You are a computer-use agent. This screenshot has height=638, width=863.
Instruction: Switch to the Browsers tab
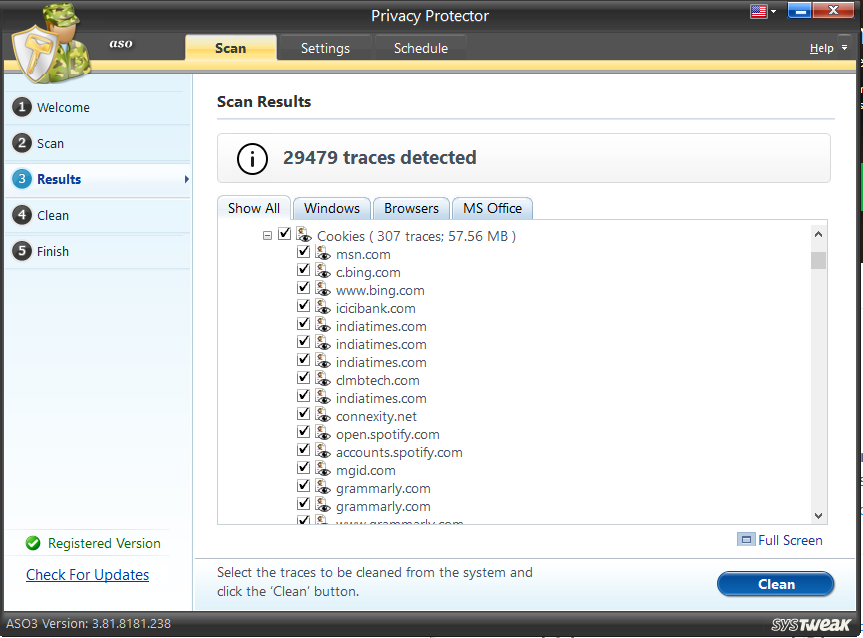411,208
